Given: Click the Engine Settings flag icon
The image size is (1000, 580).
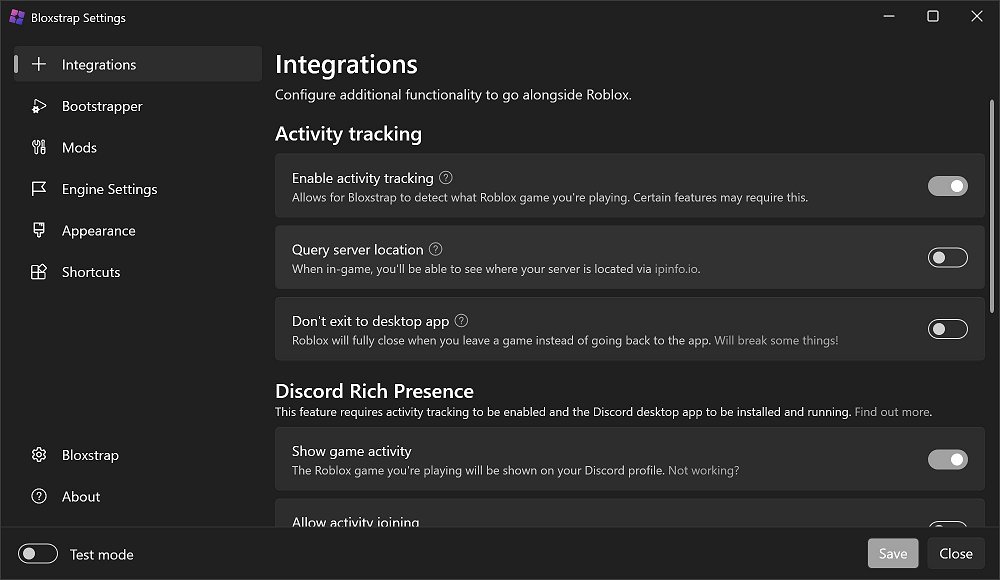Looking at the screenshot, I should pyautogui.click(x=39, y=189).
